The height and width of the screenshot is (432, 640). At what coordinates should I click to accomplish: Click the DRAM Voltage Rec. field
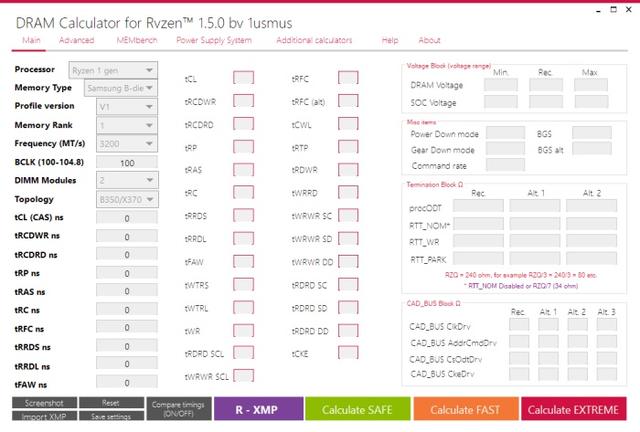[x=546, y=85]
